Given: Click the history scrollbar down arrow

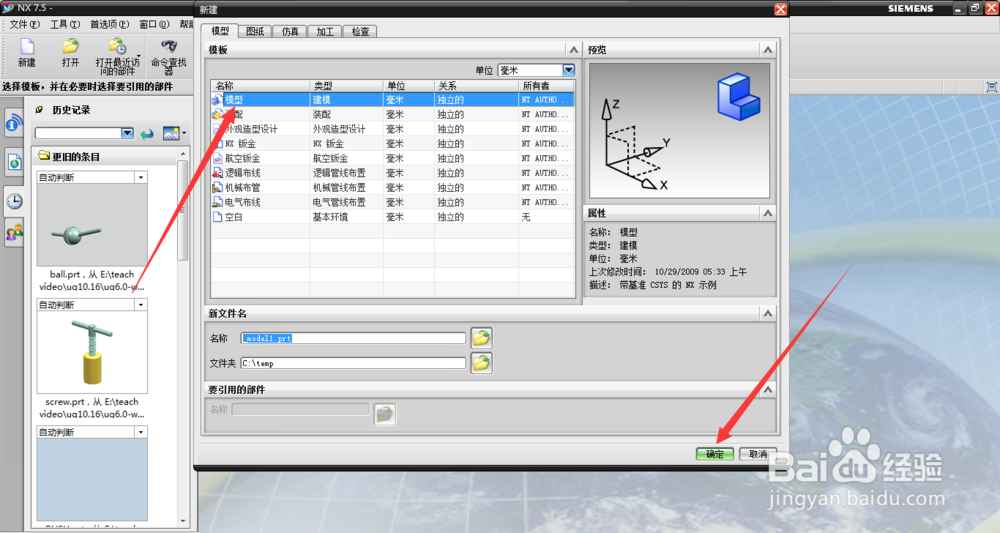Looking at the screenshot, I should click(x=183, y=522).
